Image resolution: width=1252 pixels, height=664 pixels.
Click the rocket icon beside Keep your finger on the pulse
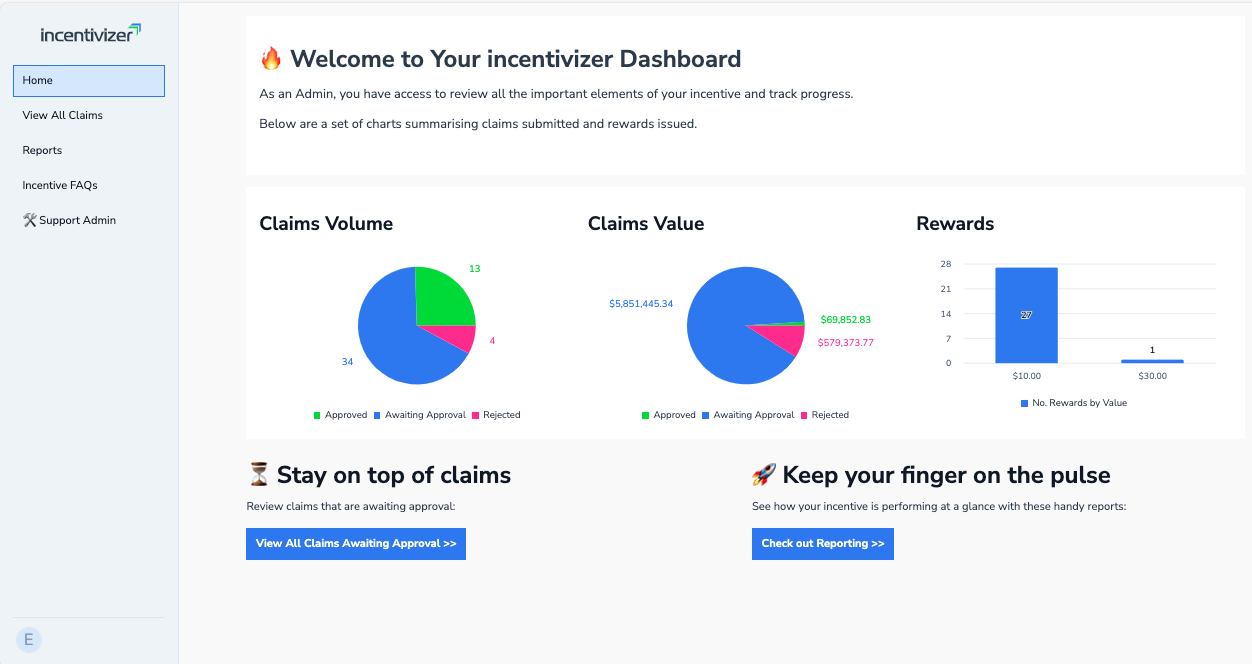coord(764,475)
